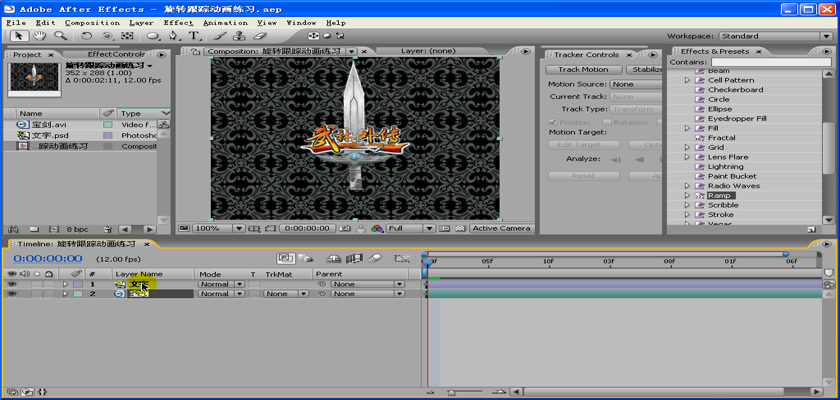Image resolution: width=840 pixels, height=400 pixels.
Task: Hide layer 1 with its eye icon
Action: tap(12, 284)
